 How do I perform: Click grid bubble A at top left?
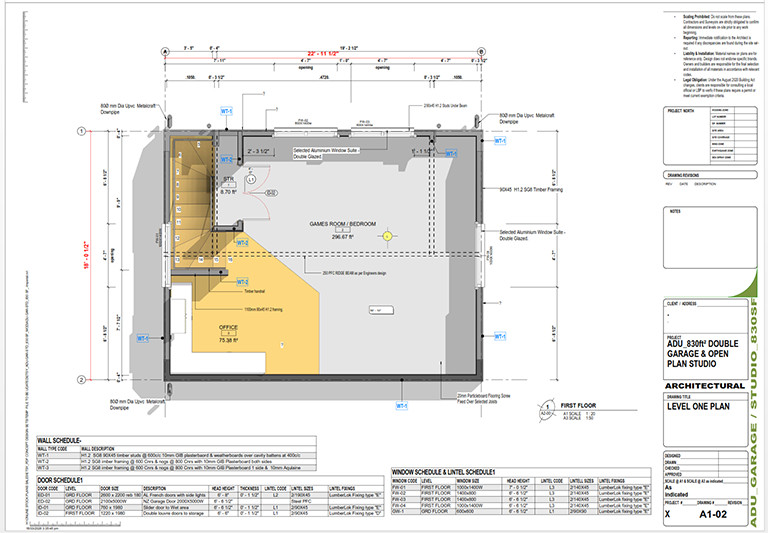(x=165, y=51)
